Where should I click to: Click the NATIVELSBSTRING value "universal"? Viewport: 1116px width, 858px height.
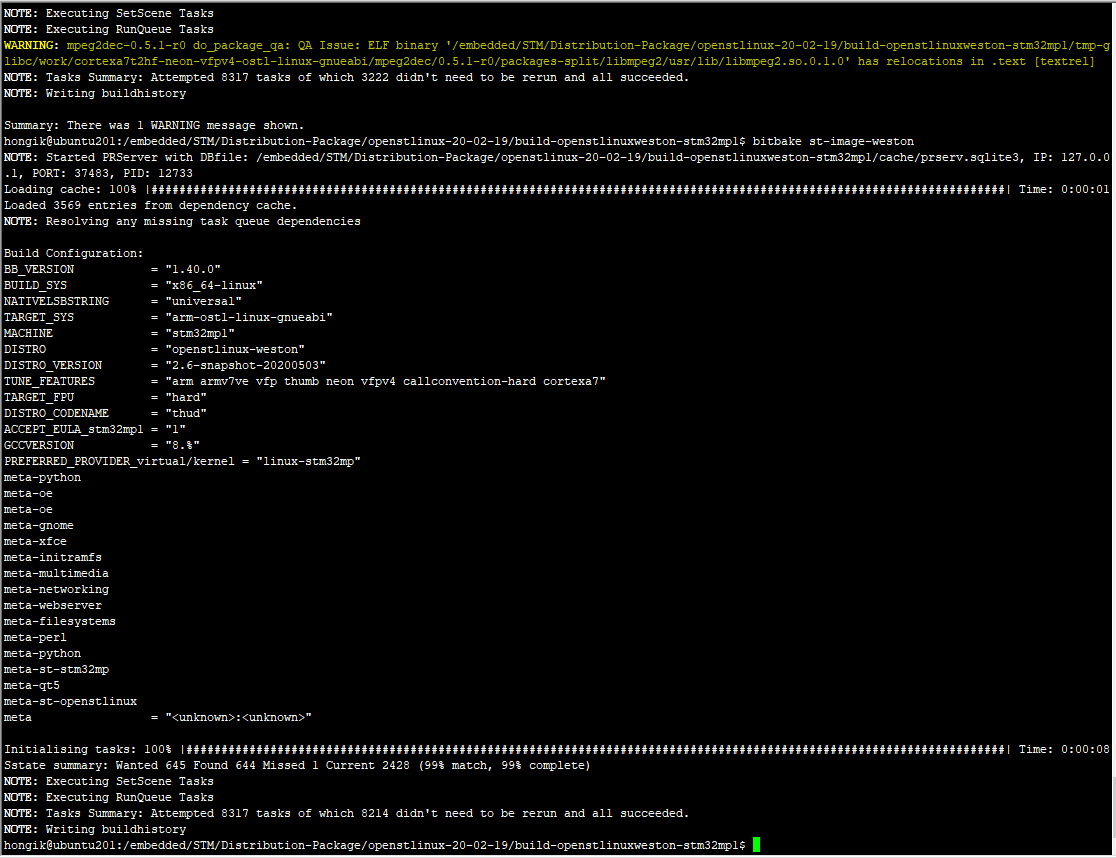(204, 302)
